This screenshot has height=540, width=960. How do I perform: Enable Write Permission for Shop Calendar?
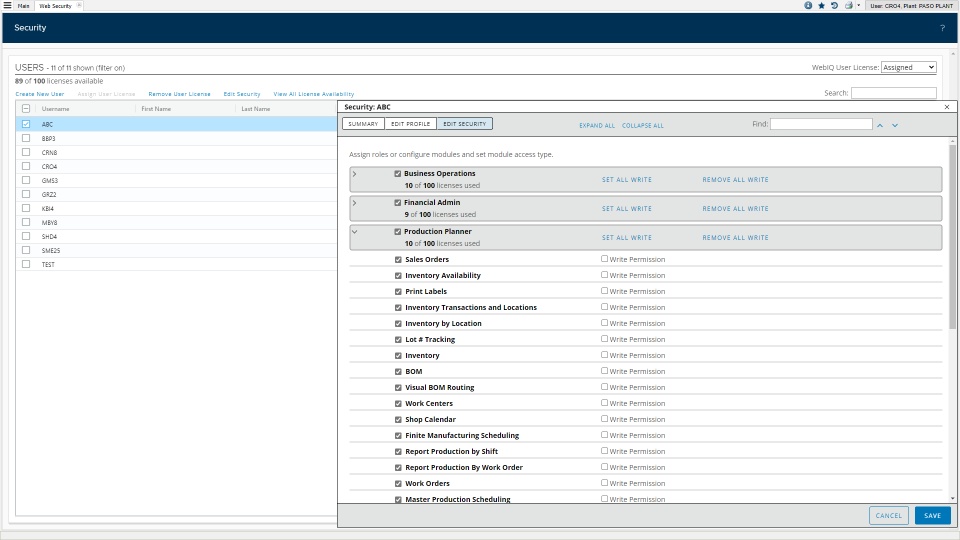(604, 419)
